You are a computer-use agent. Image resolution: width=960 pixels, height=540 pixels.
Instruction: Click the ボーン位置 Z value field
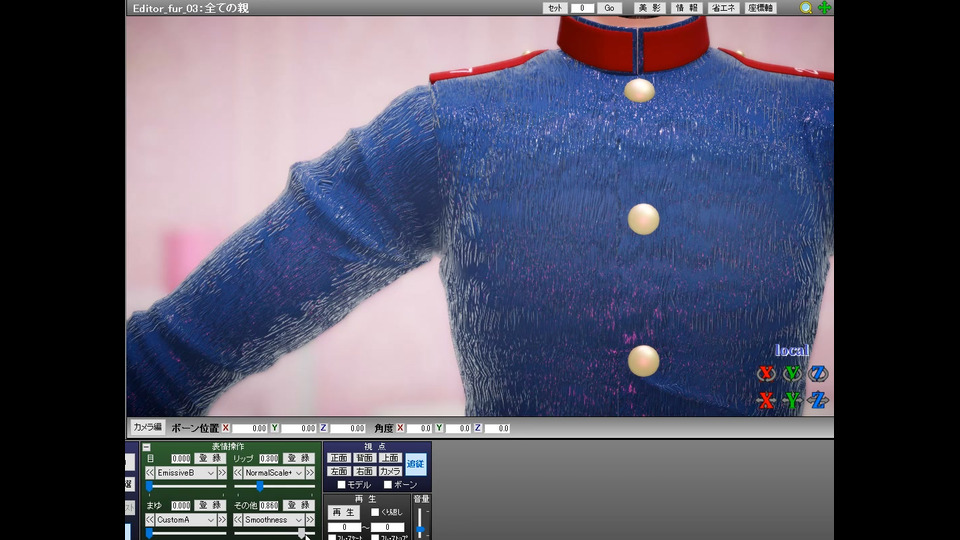[347, 428]
